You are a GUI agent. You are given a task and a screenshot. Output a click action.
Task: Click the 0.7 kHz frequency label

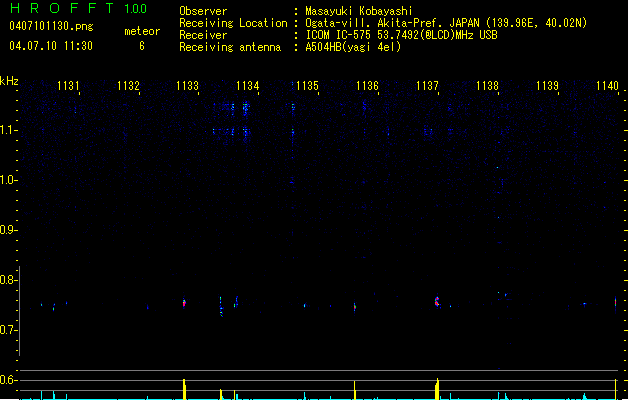coord(8,330)
